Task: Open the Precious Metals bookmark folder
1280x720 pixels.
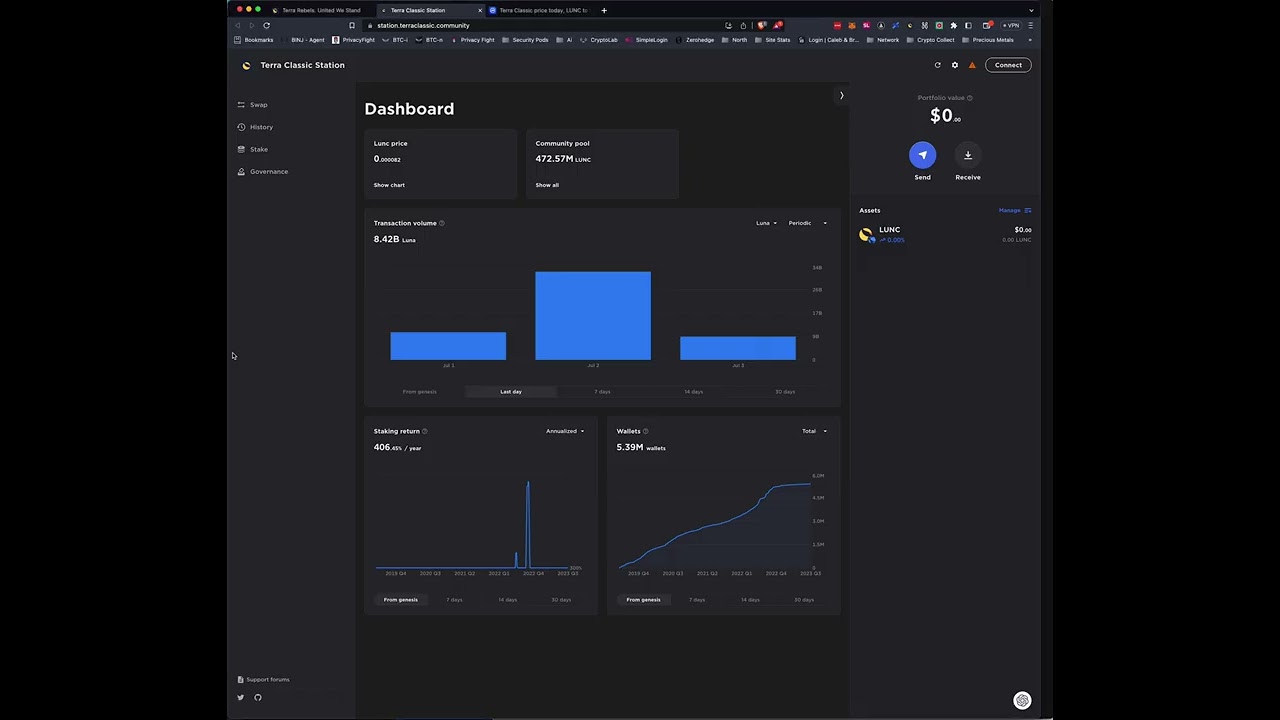Action: click(x=988, y=40)
